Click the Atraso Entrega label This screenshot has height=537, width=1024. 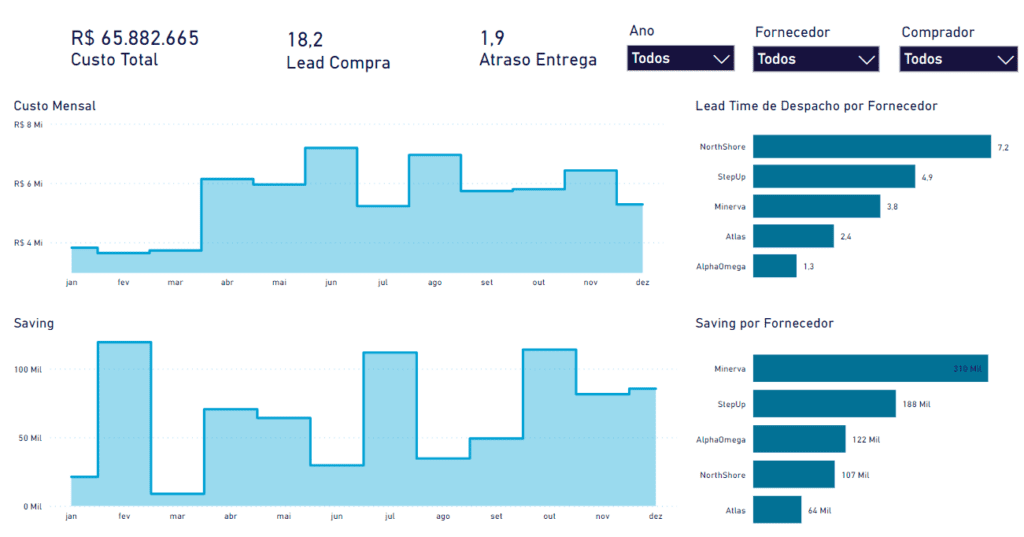click(x=538, y=59)
